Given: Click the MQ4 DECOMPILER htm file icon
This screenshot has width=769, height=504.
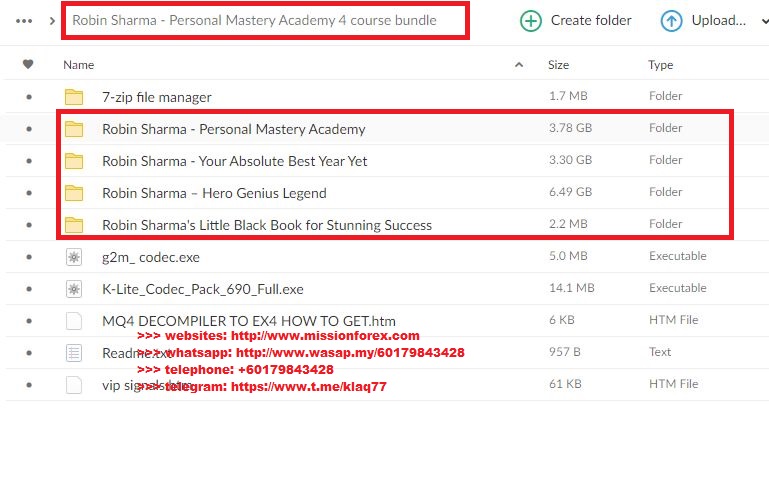Looking at the screenshot, I should click(x=74, y=321).
